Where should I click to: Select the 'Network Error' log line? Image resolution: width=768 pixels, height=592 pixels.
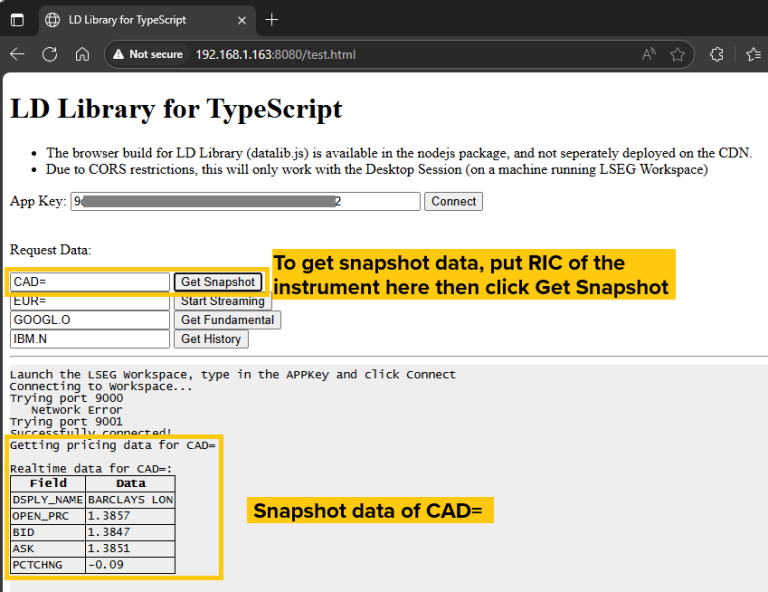tap(77, 410)
